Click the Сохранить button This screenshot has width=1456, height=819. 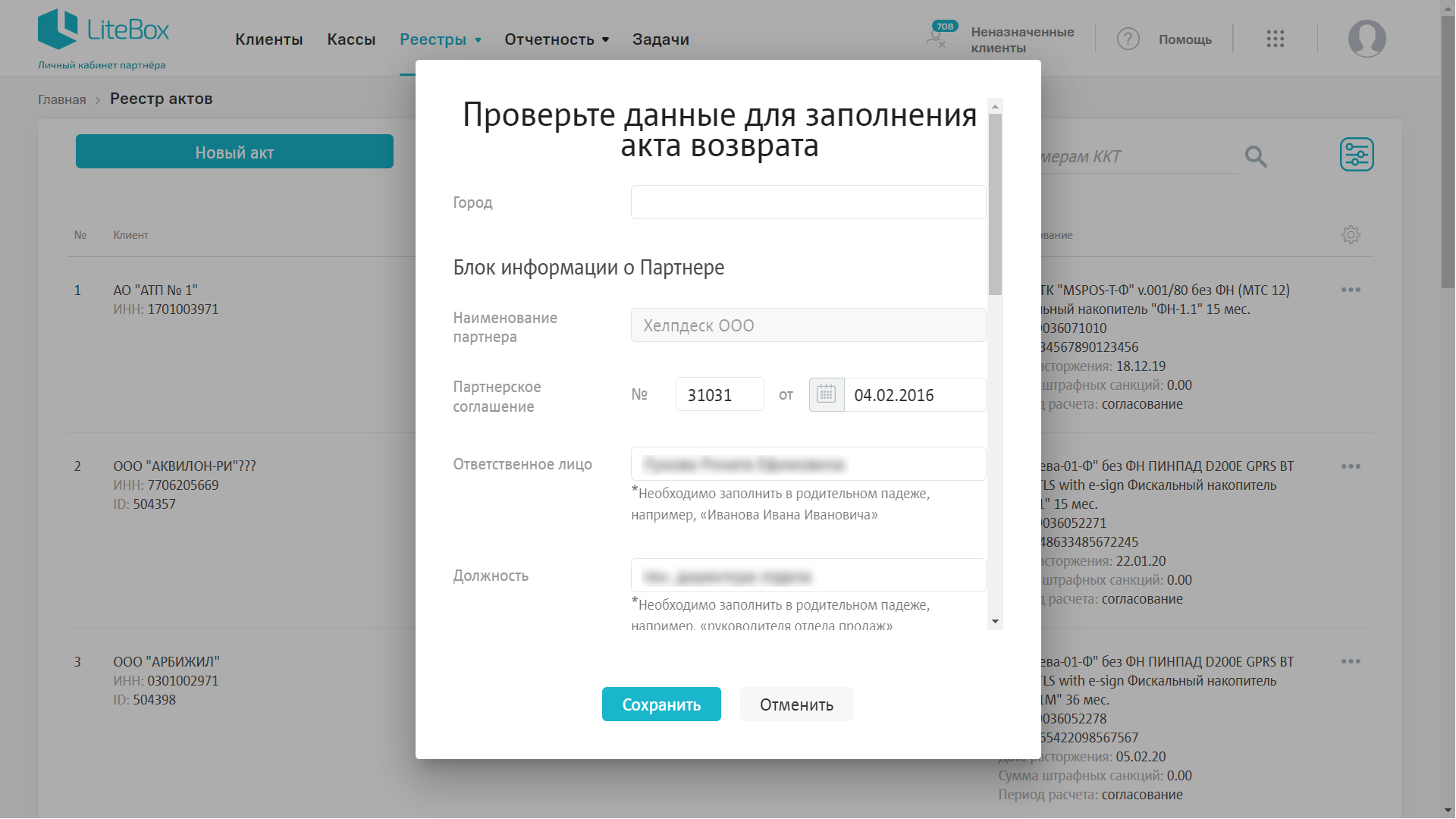coord(661,704)
